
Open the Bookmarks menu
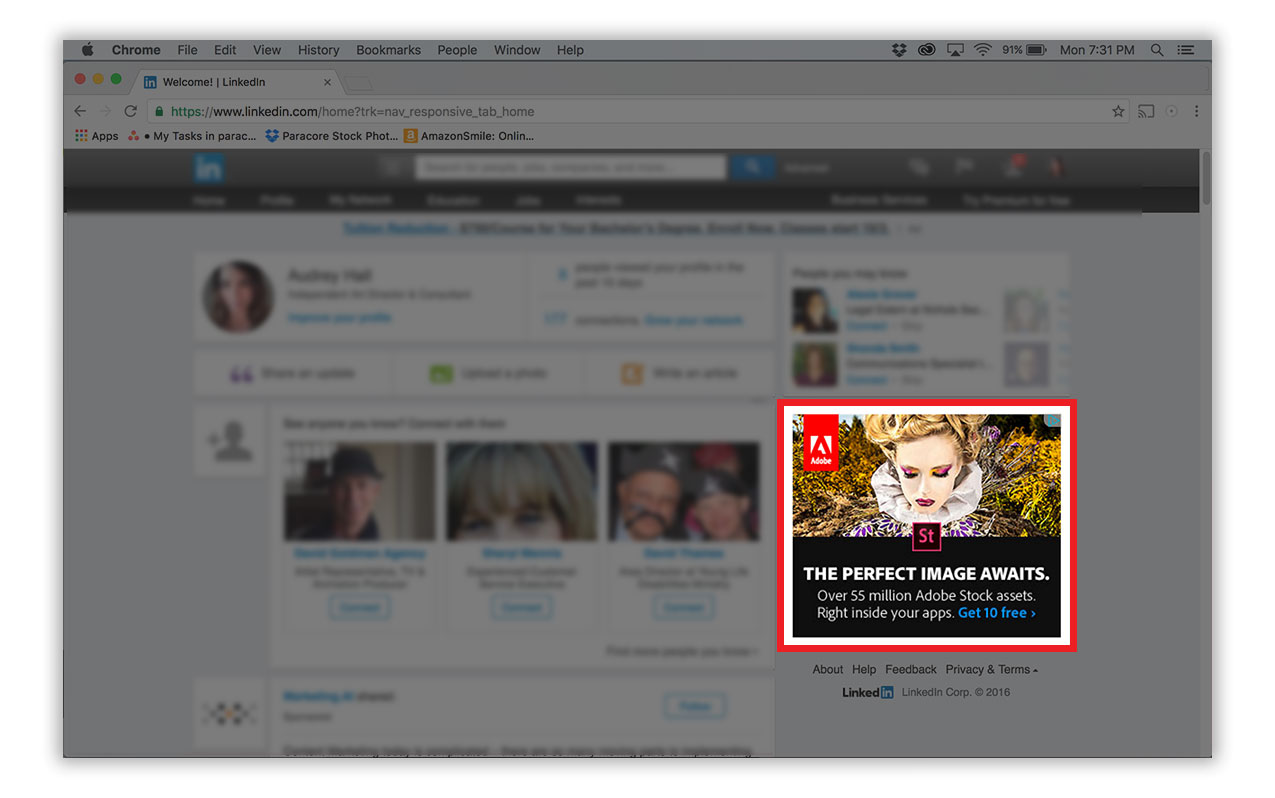389,50
